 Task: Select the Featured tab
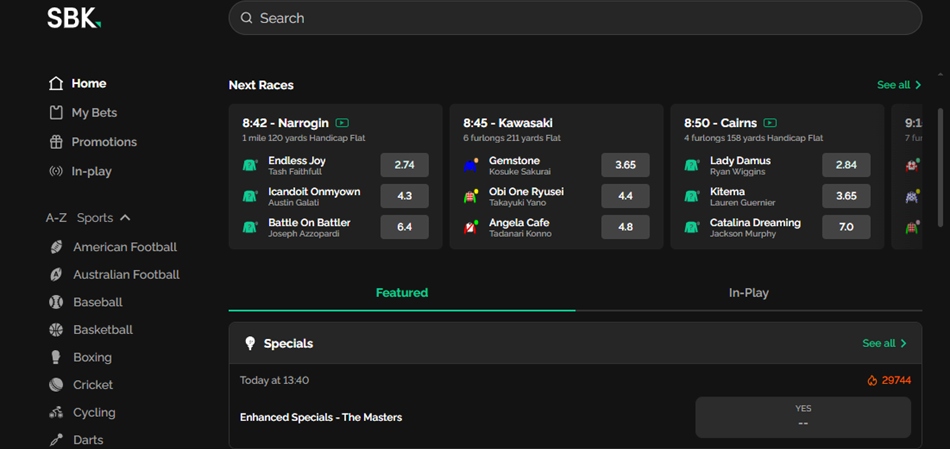[402, 293]
